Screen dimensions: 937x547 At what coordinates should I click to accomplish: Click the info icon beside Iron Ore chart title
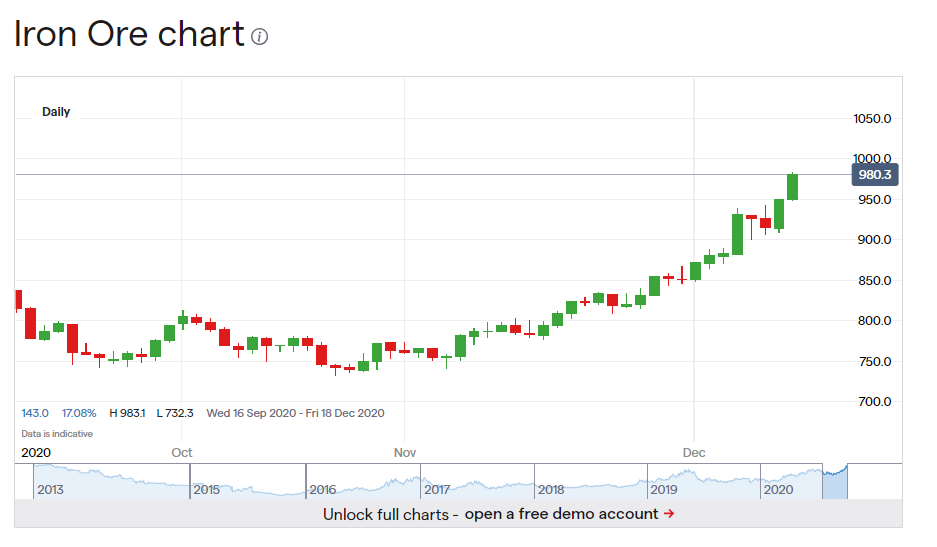(x=259, y=37)
